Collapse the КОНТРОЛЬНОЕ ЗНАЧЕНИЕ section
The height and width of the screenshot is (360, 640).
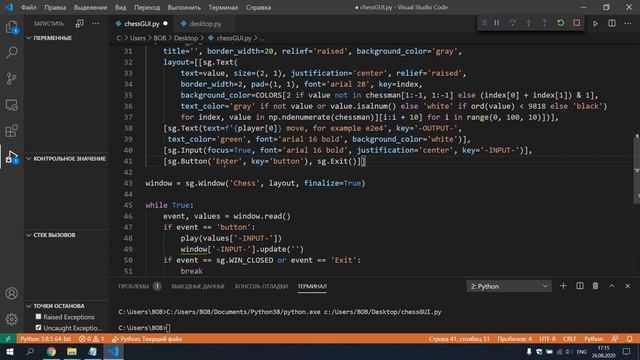click(x=67, y=158)
